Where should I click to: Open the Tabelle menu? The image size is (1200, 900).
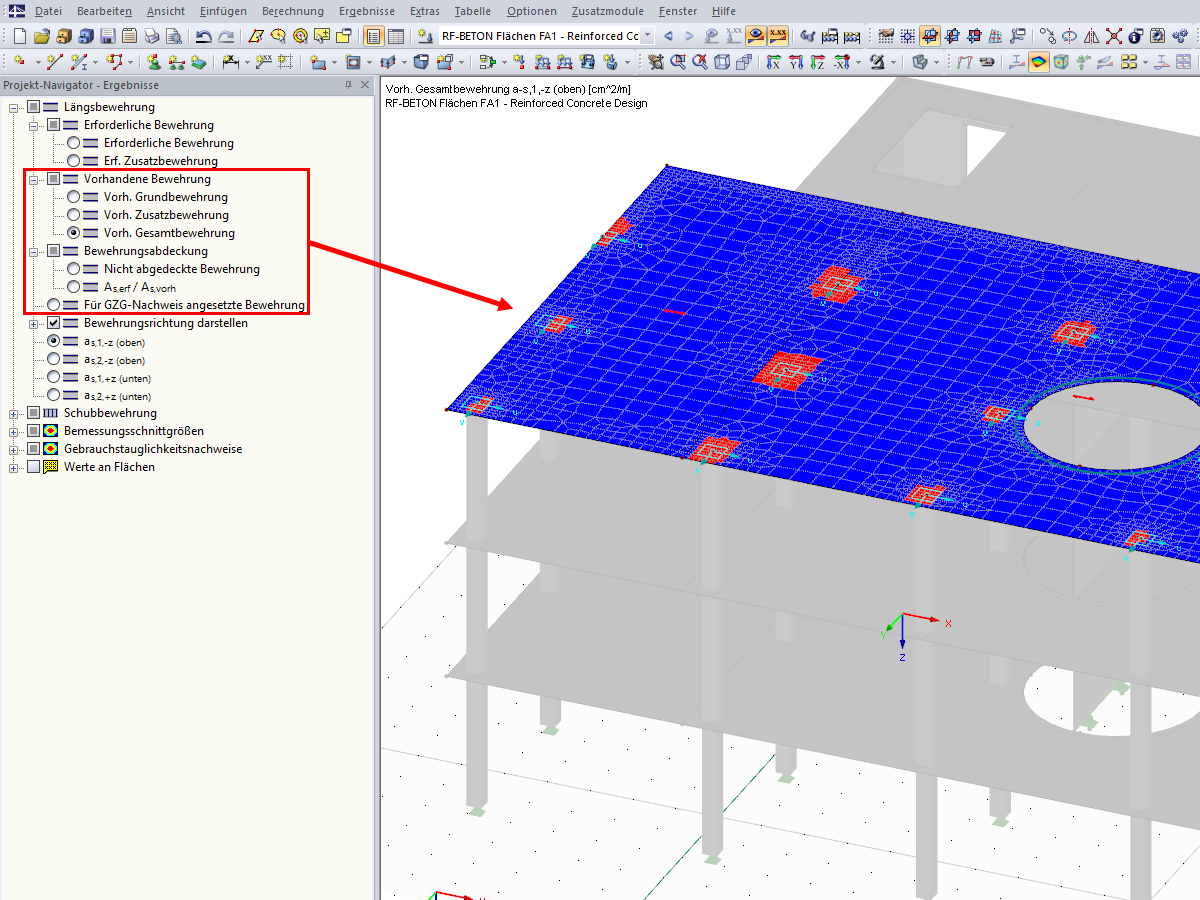coord(472,11)
